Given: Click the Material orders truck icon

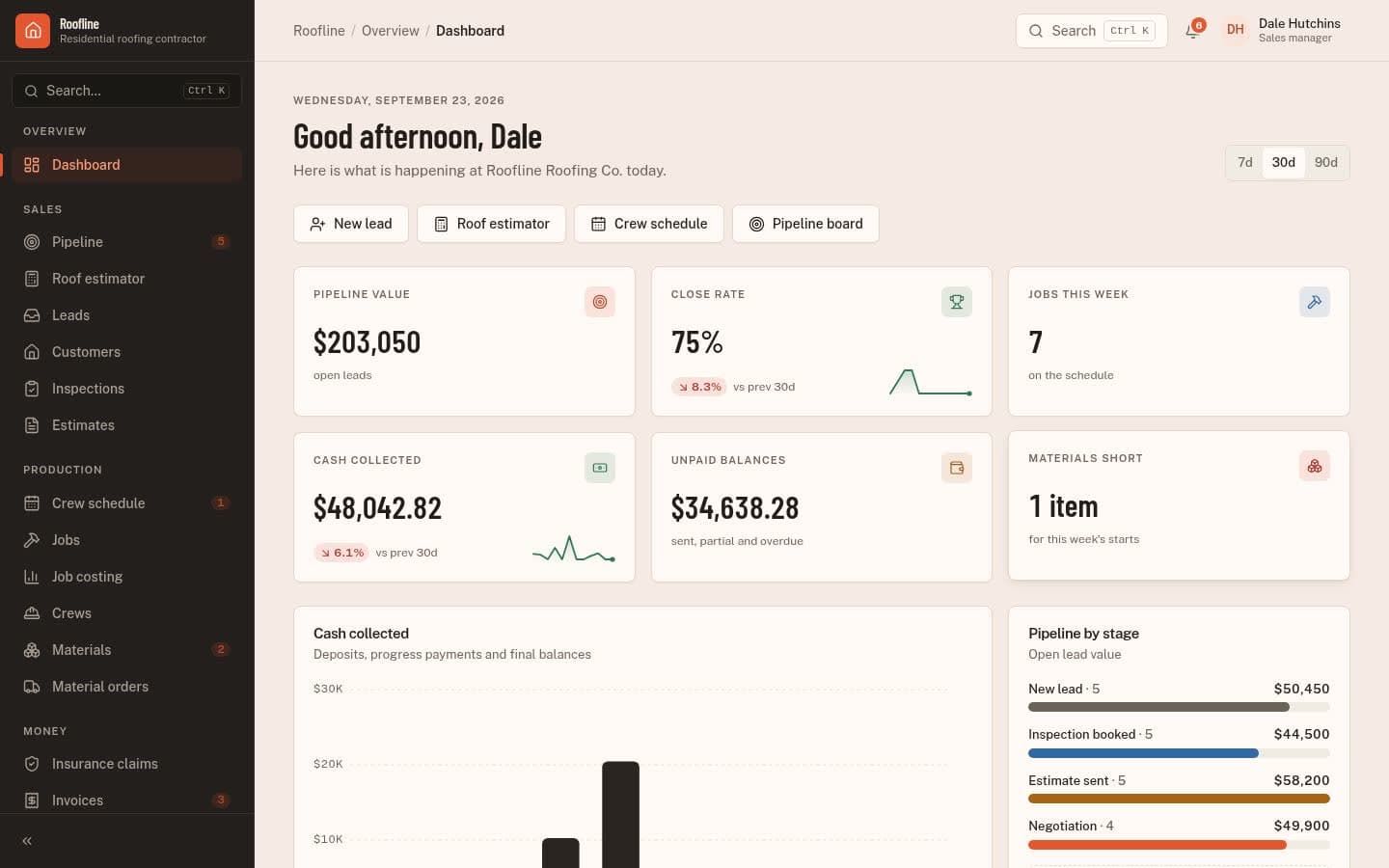Looking at the screenshot, I should pos(32,687).
